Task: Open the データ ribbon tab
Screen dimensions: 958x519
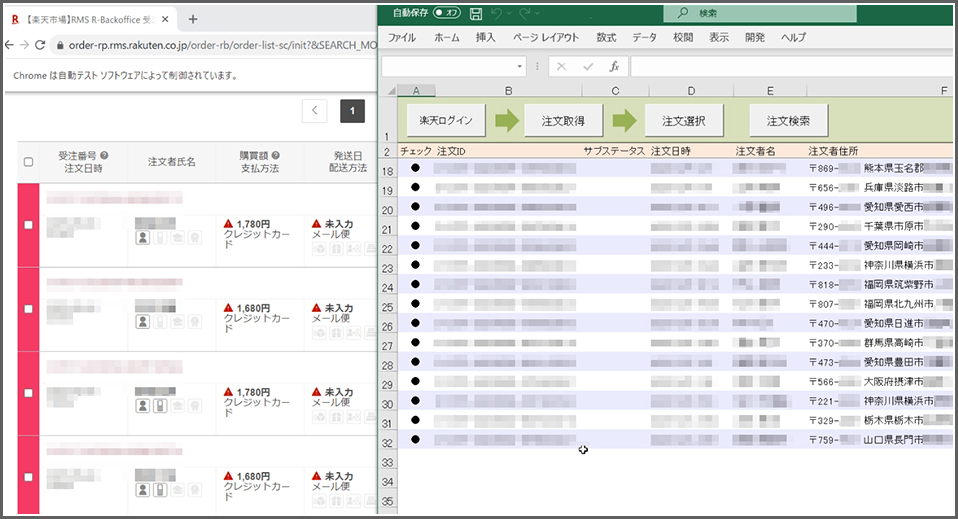Action: point(644,37)
